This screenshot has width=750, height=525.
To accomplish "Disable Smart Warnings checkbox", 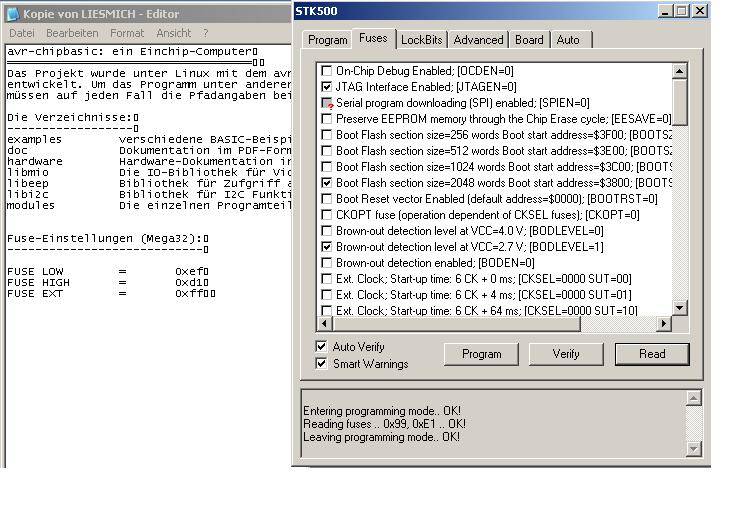I will [x=321, y=364].
